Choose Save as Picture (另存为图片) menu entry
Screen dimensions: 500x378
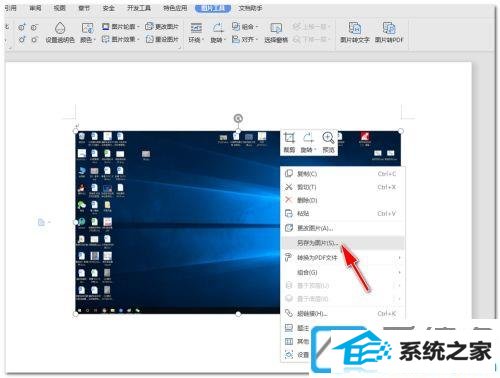[343, 243]
